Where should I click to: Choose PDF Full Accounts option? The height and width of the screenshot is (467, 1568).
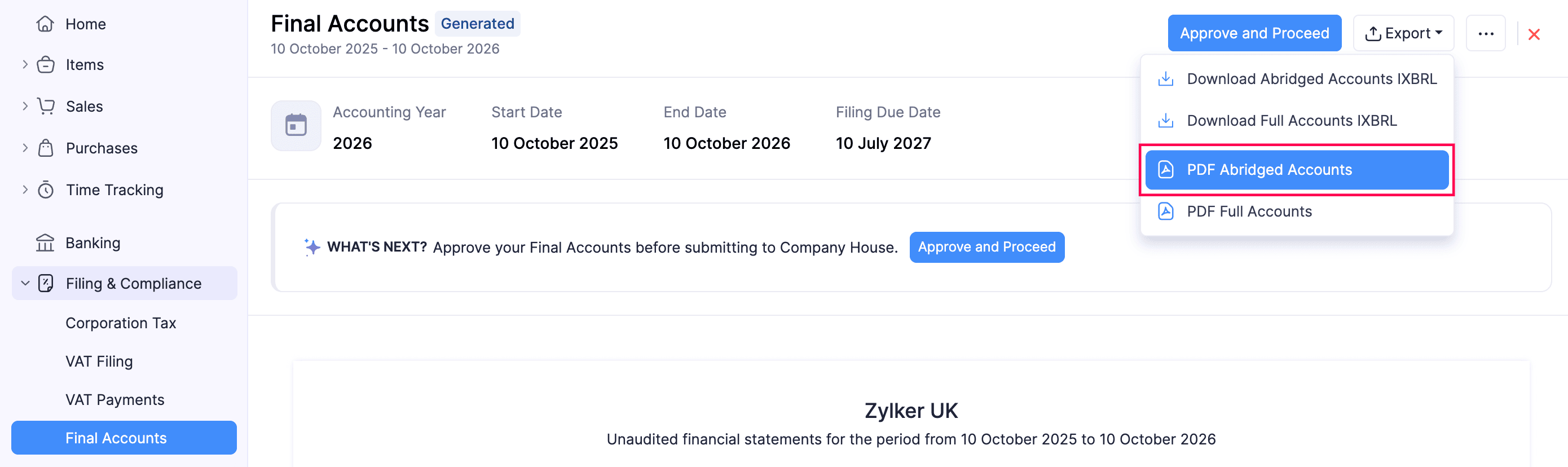1249,212
